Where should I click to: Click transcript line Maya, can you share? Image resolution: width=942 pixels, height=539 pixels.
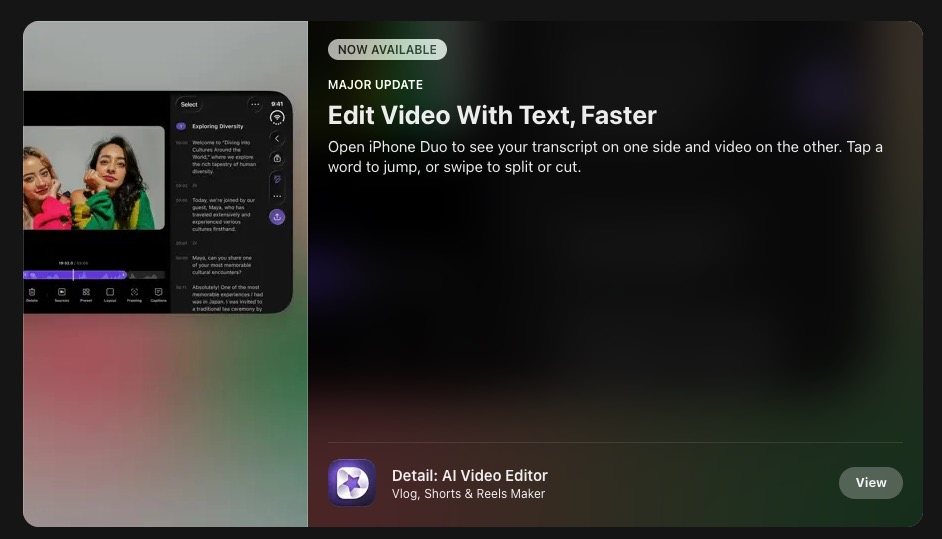click(x=222, y=265)
